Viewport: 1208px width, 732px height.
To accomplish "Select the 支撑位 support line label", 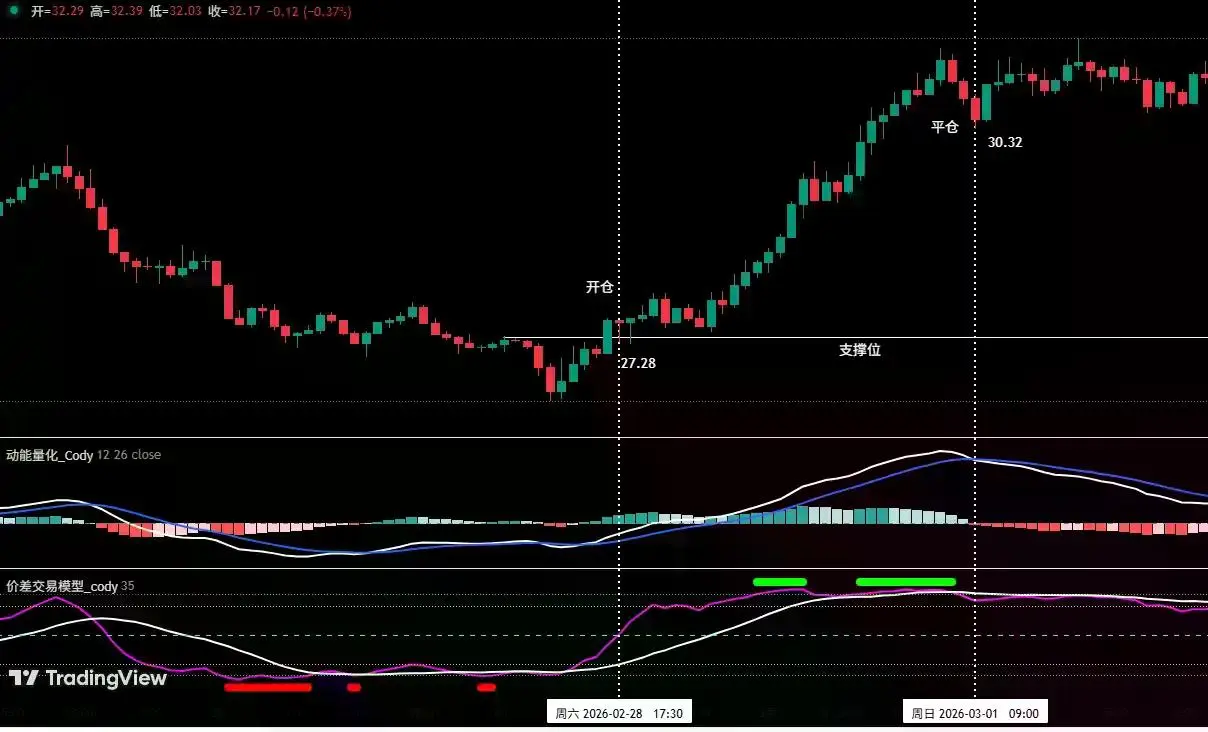I will (860, 350).
